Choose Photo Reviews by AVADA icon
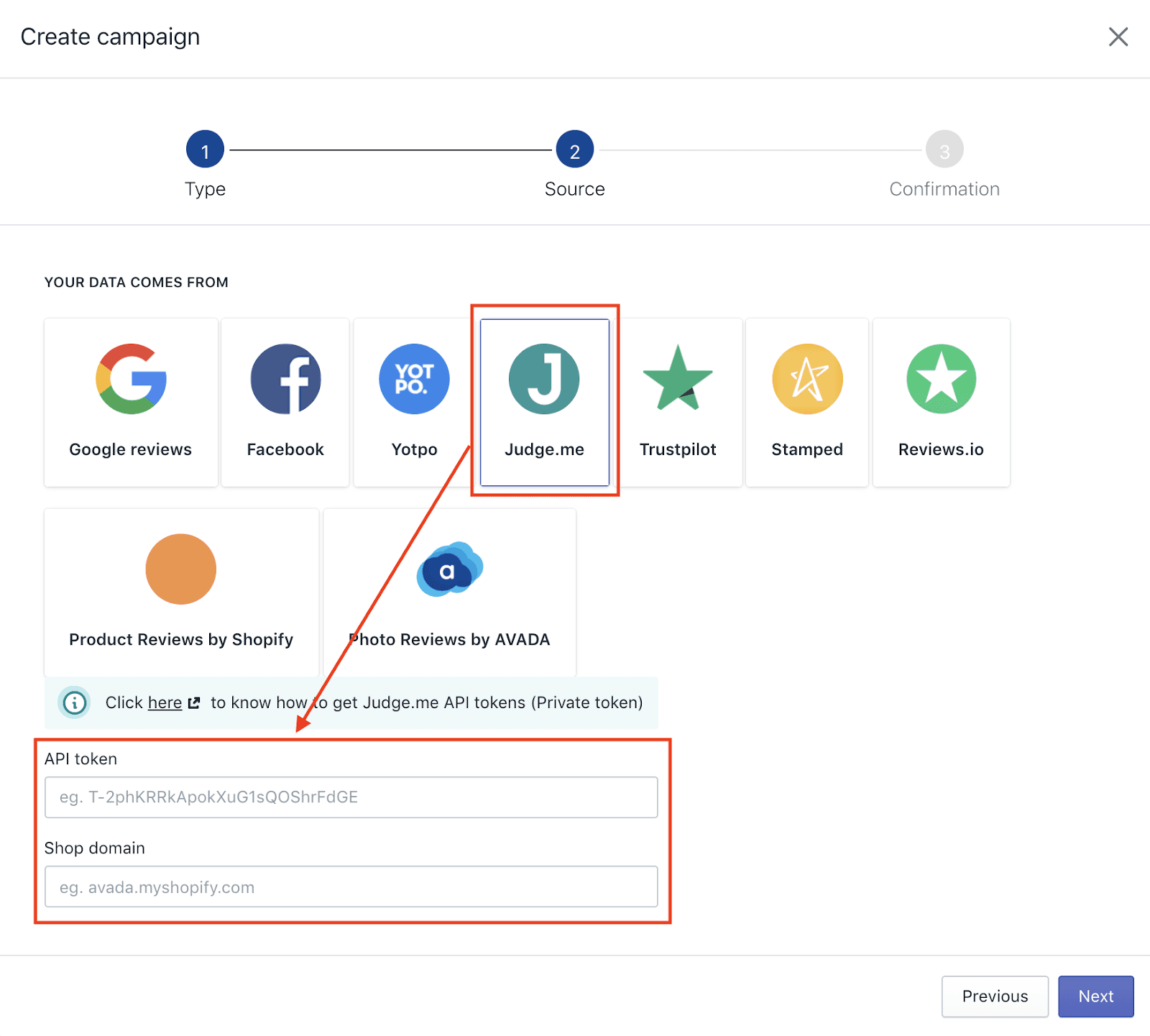Image resolution: width=1150 pixels, height=1036 pixels. click(x=450, y=569)
